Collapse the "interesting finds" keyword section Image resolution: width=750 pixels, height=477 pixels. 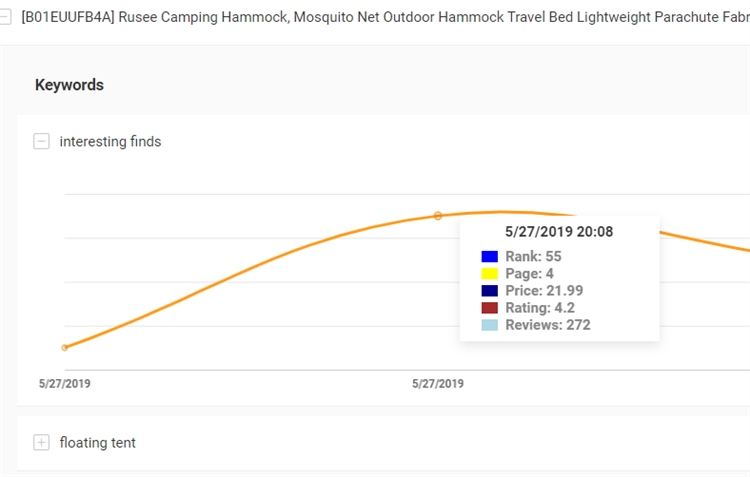click(41, 142)
